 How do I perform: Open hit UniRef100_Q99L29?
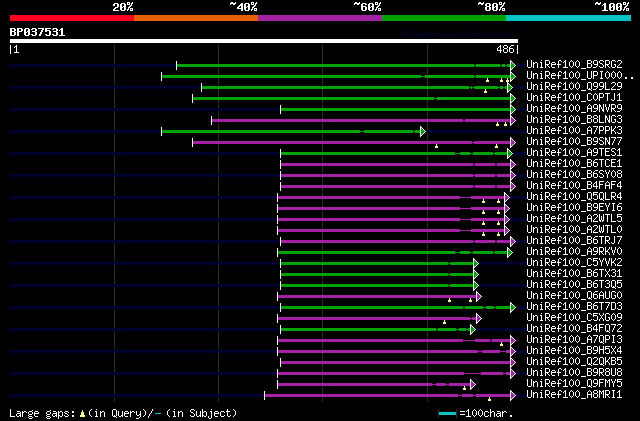[x=574, y=87]
